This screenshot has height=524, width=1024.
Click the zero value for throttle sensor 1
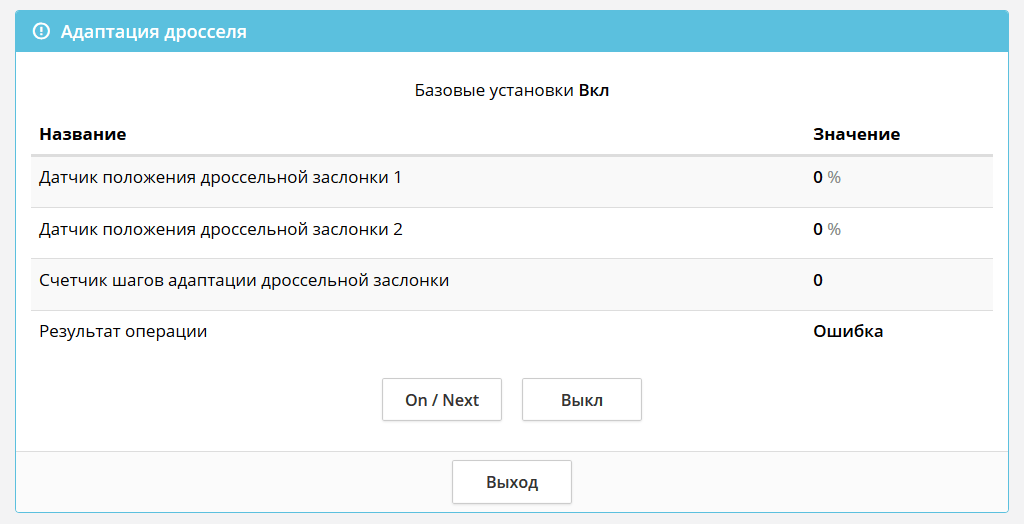pos(818,178)
